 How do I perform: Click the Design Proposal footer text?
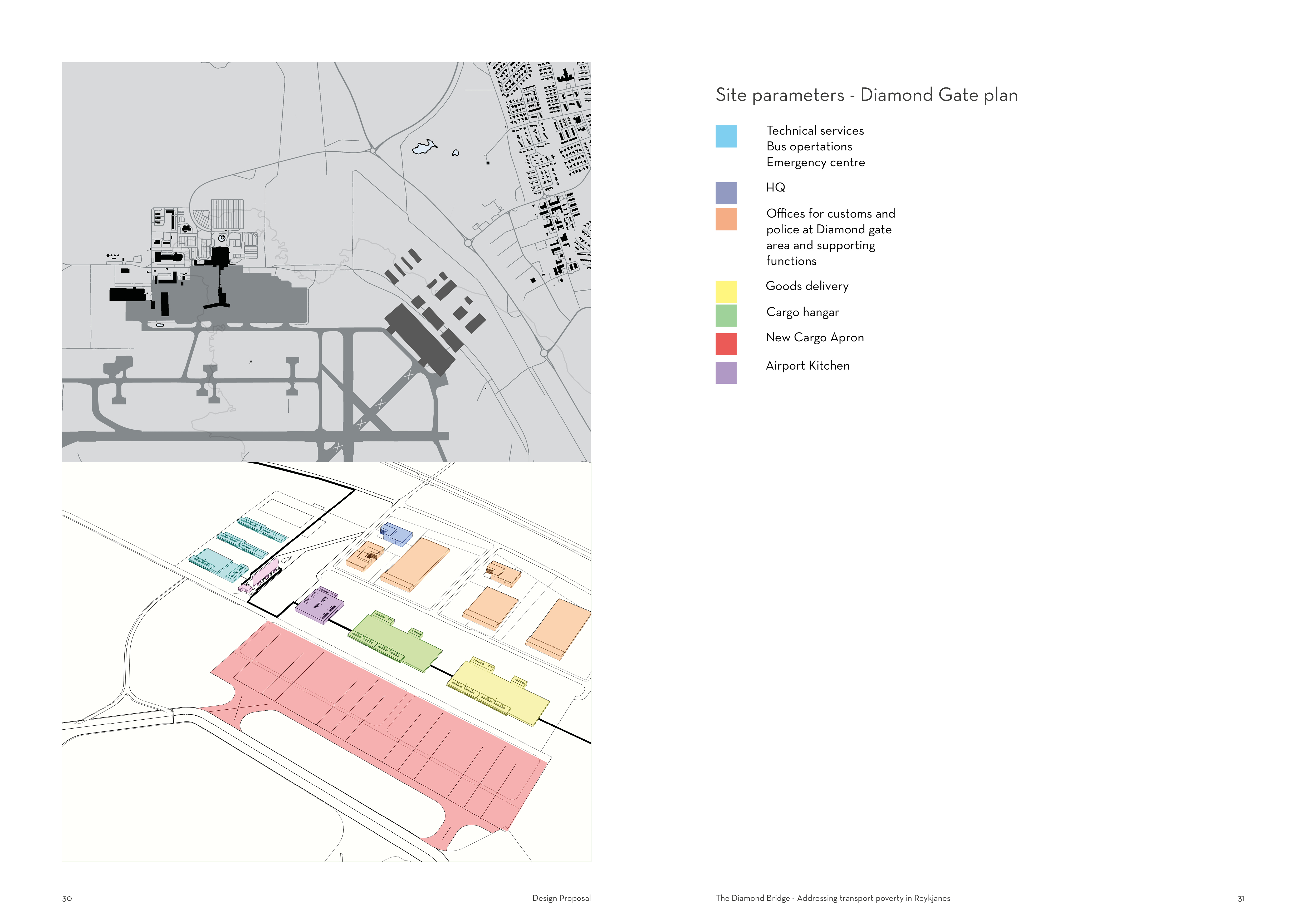[561, 898]
